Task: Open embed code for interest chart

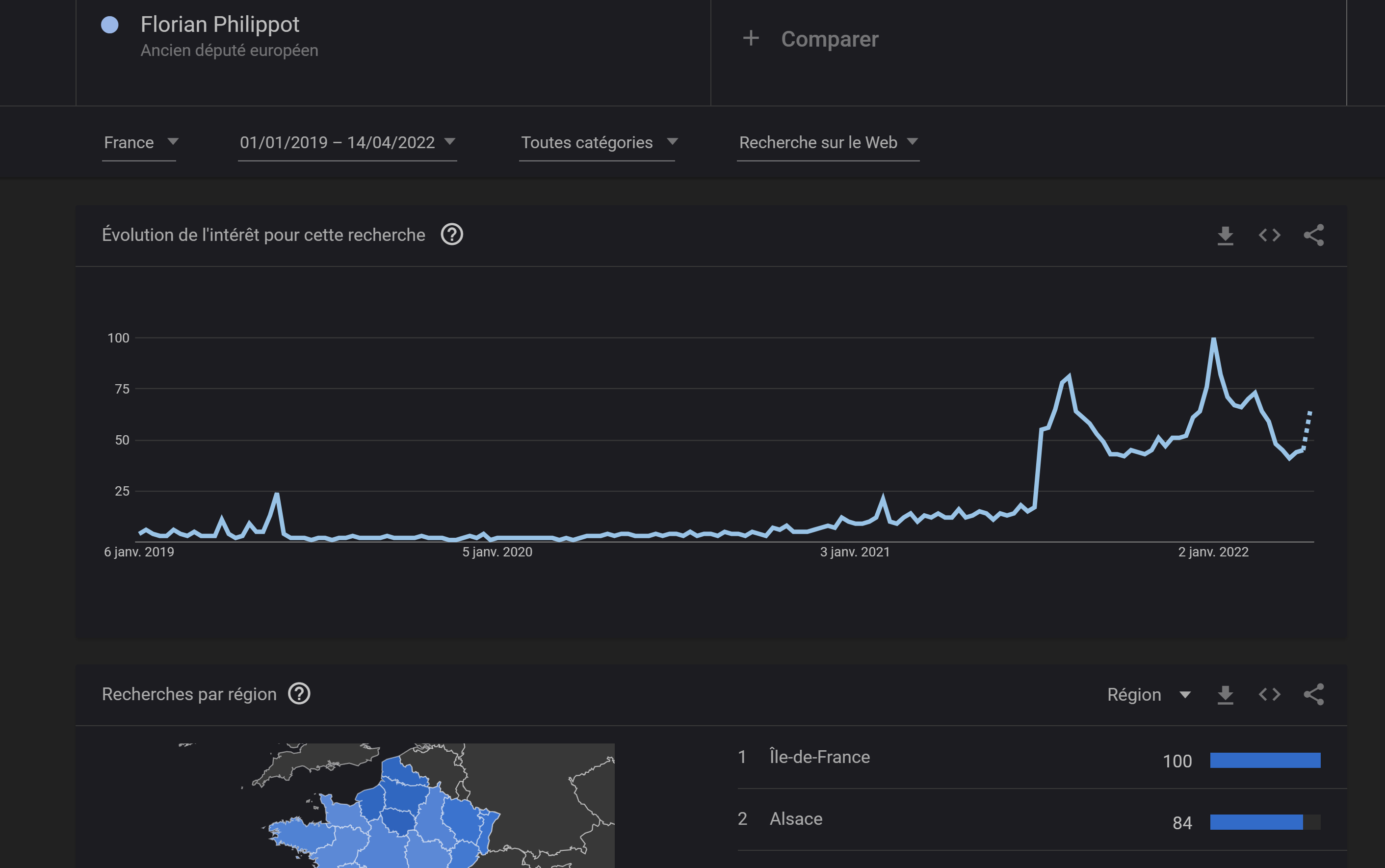Action: (x=1269, y=236)
